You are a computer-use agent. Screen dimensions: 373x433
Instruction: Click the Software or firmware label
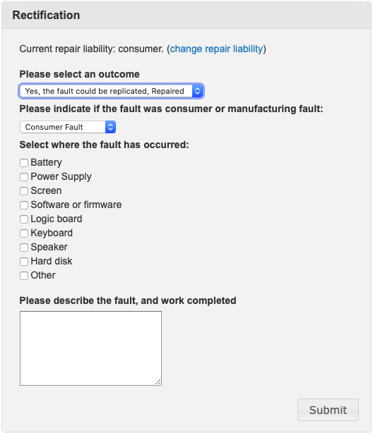76,205
